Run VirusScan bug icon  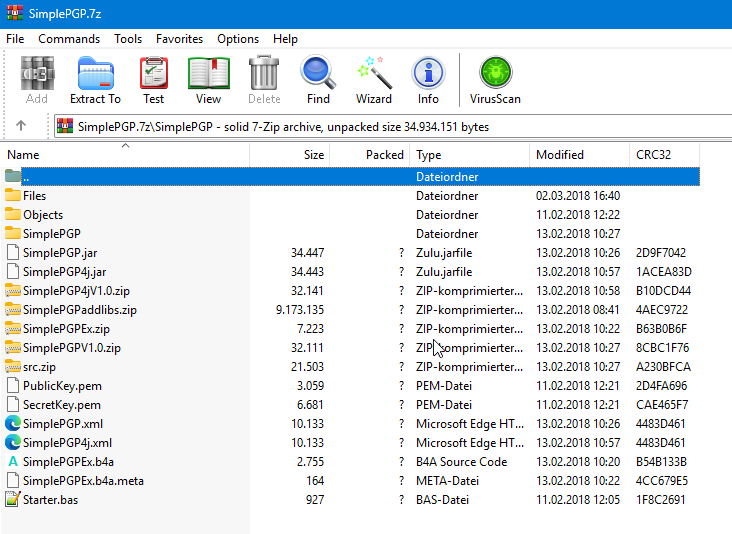[x=495, y=73]
